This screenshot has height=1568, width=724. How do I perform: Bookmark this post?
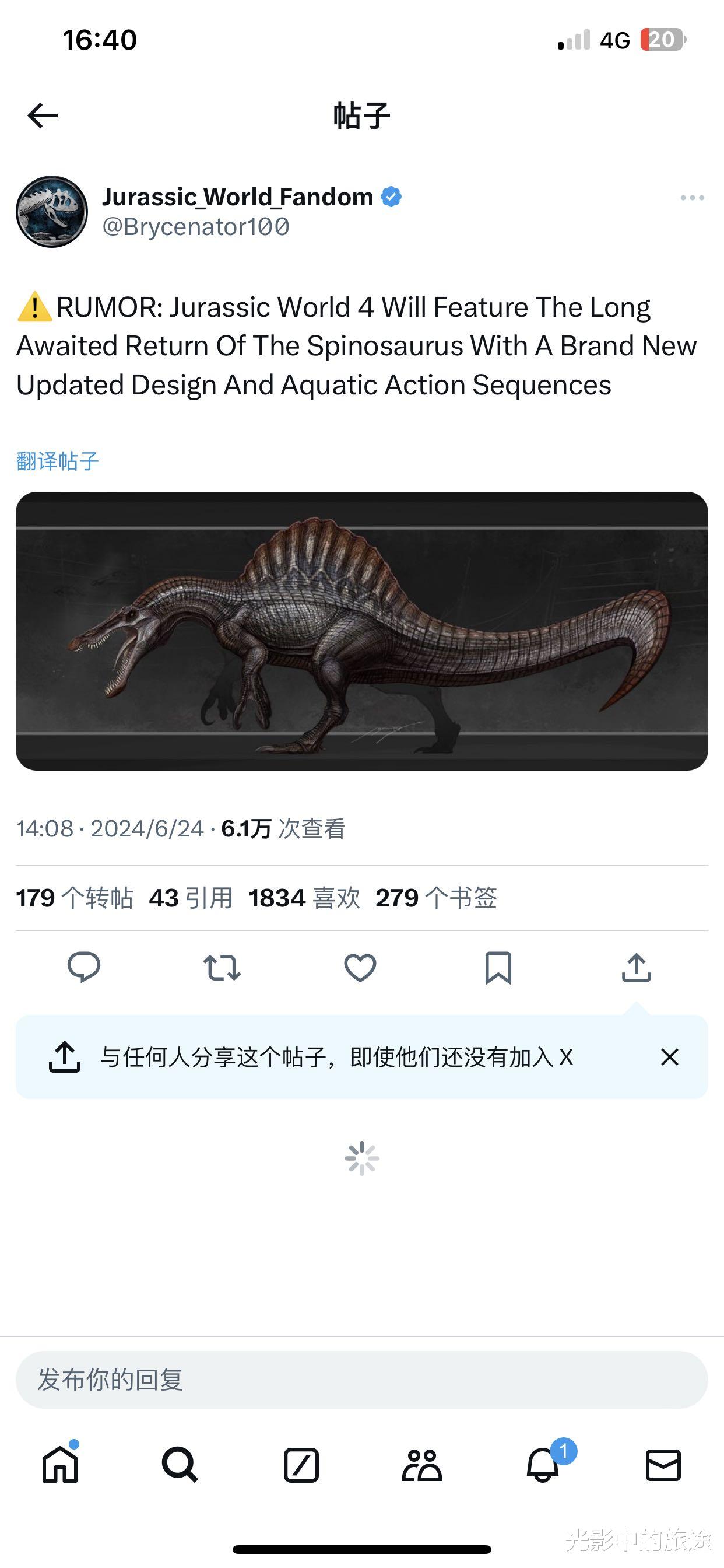coord(498,968)
